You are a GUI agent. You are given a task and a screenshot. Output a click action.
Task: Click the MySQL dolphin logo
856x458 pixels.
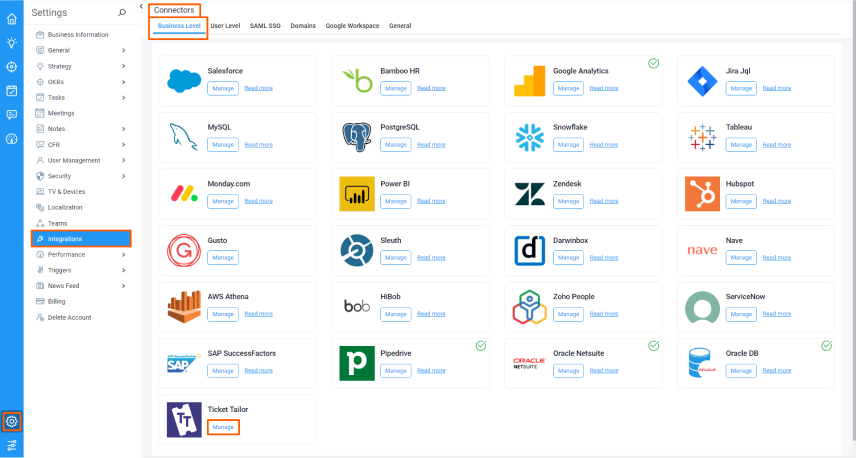tap(183, 137)
